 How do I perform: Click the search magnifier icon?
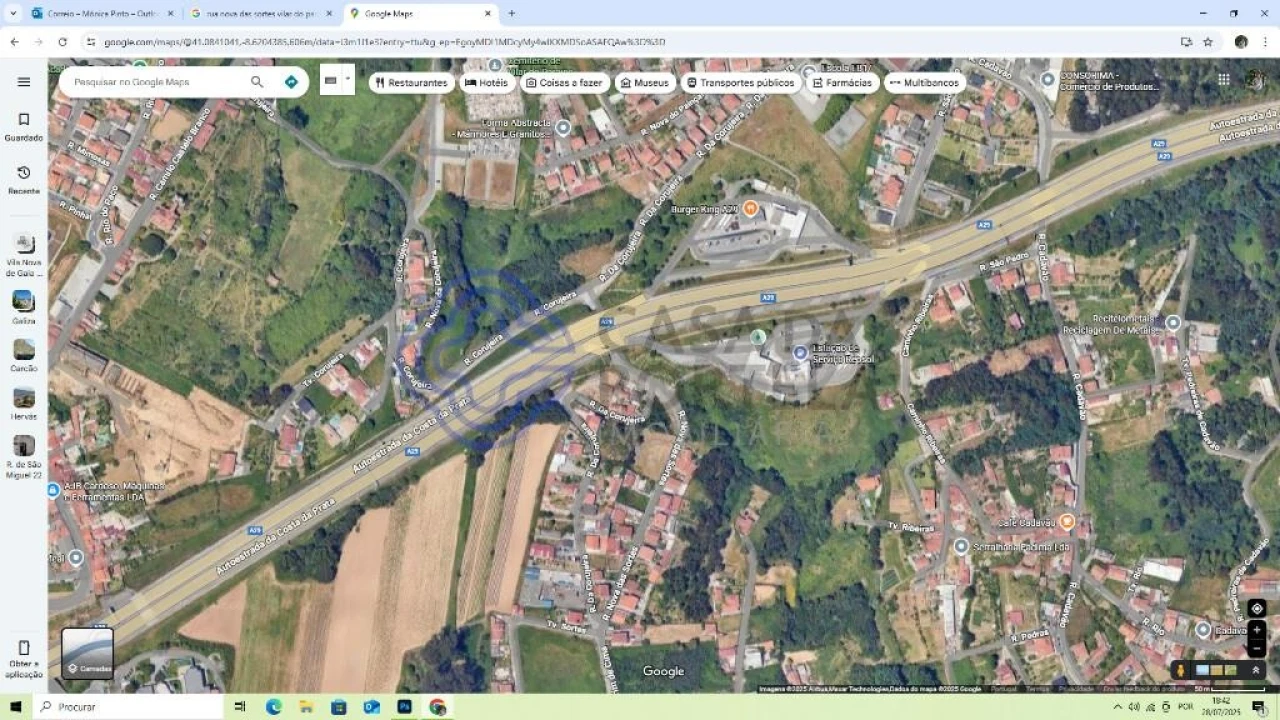point(257,82)
